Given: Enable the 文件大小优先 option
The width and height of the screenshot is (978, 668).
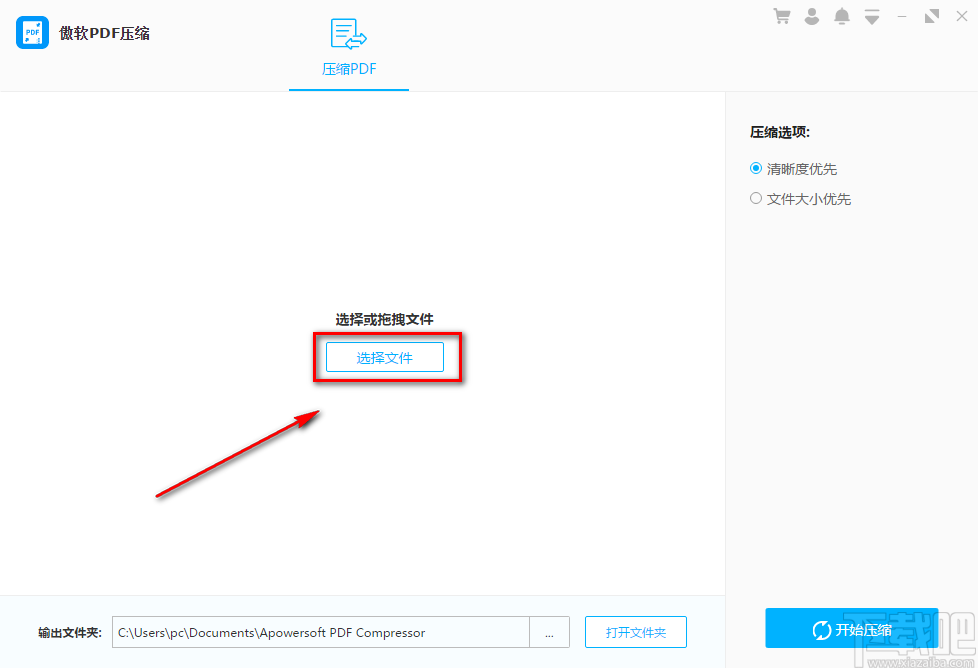Looking at the screenshot, I should 756,198.
